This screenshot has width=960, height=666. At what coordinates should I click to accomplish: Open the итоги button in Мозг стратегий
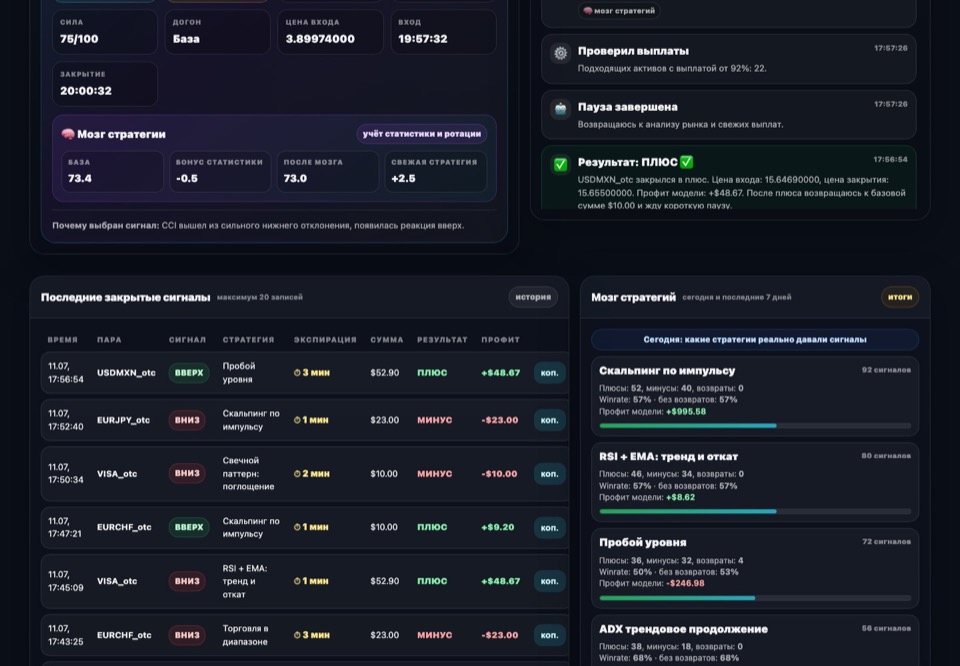pyautogui.click(x=899, y=297)
